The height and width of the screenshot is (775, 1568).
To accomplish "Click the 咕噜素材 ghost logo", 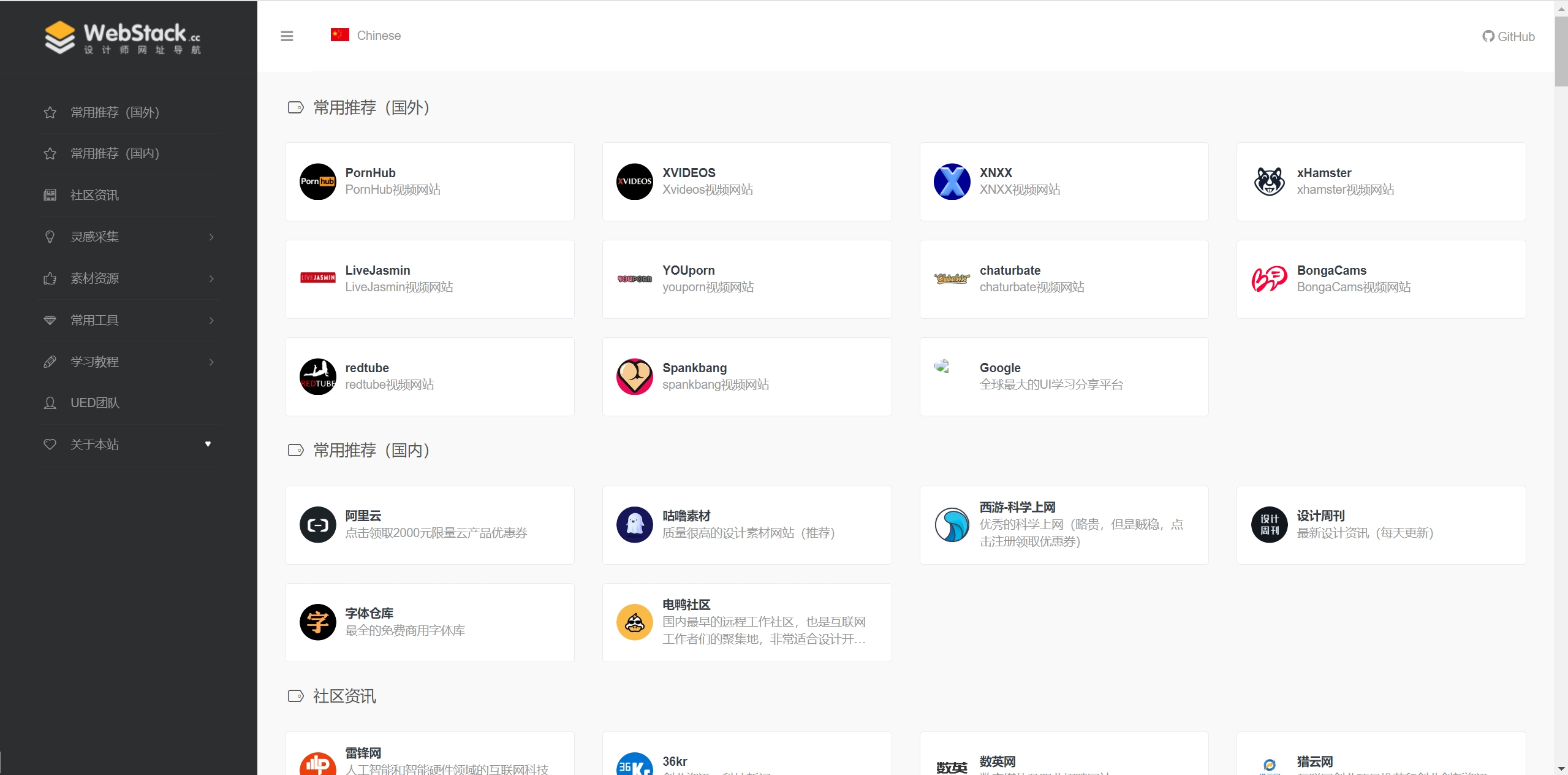I will pos(635,525).
